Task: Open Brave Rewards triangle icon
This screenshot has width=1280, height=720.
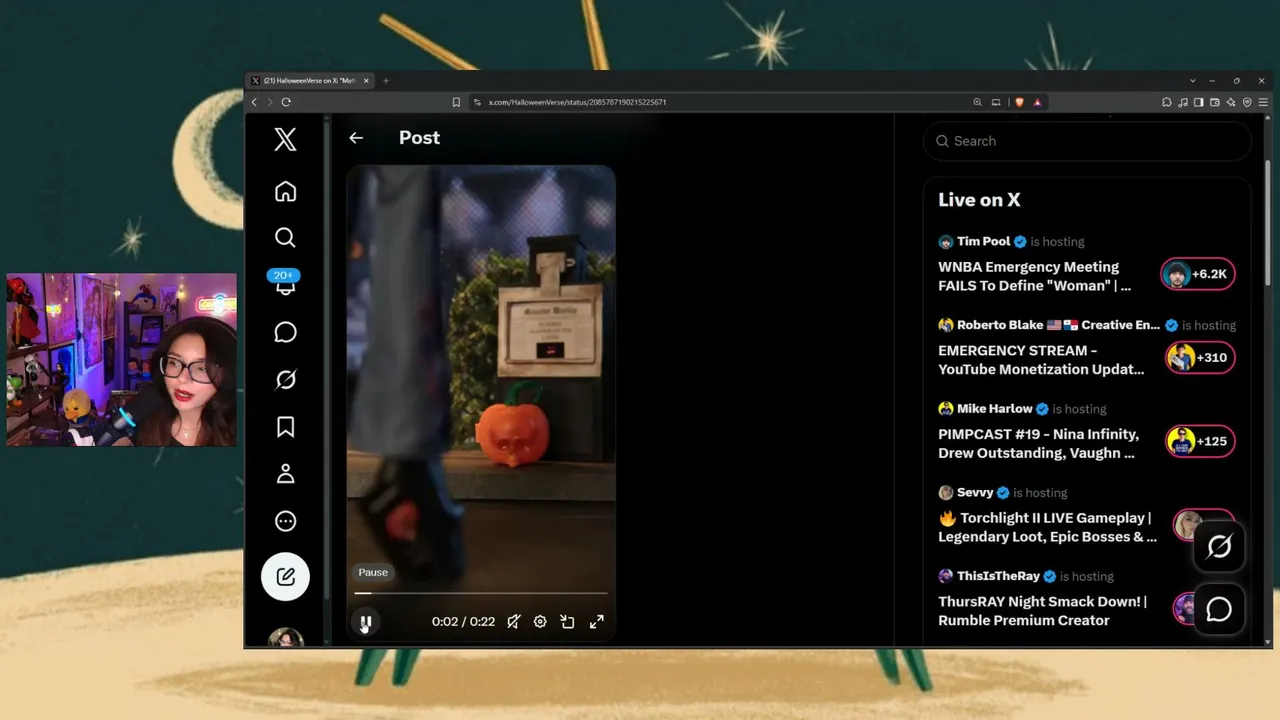Action: (1037, 102)
